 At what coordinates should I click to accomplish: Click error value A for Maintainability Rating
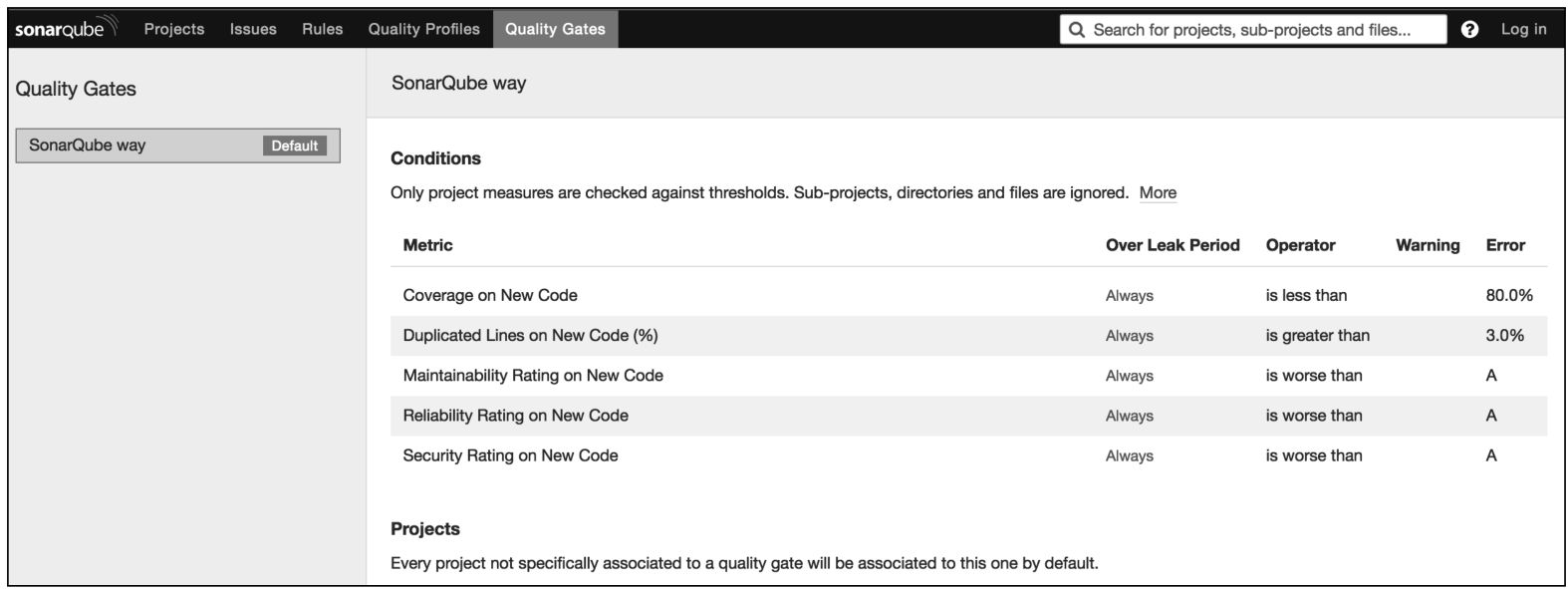(x=1491, y=375)
